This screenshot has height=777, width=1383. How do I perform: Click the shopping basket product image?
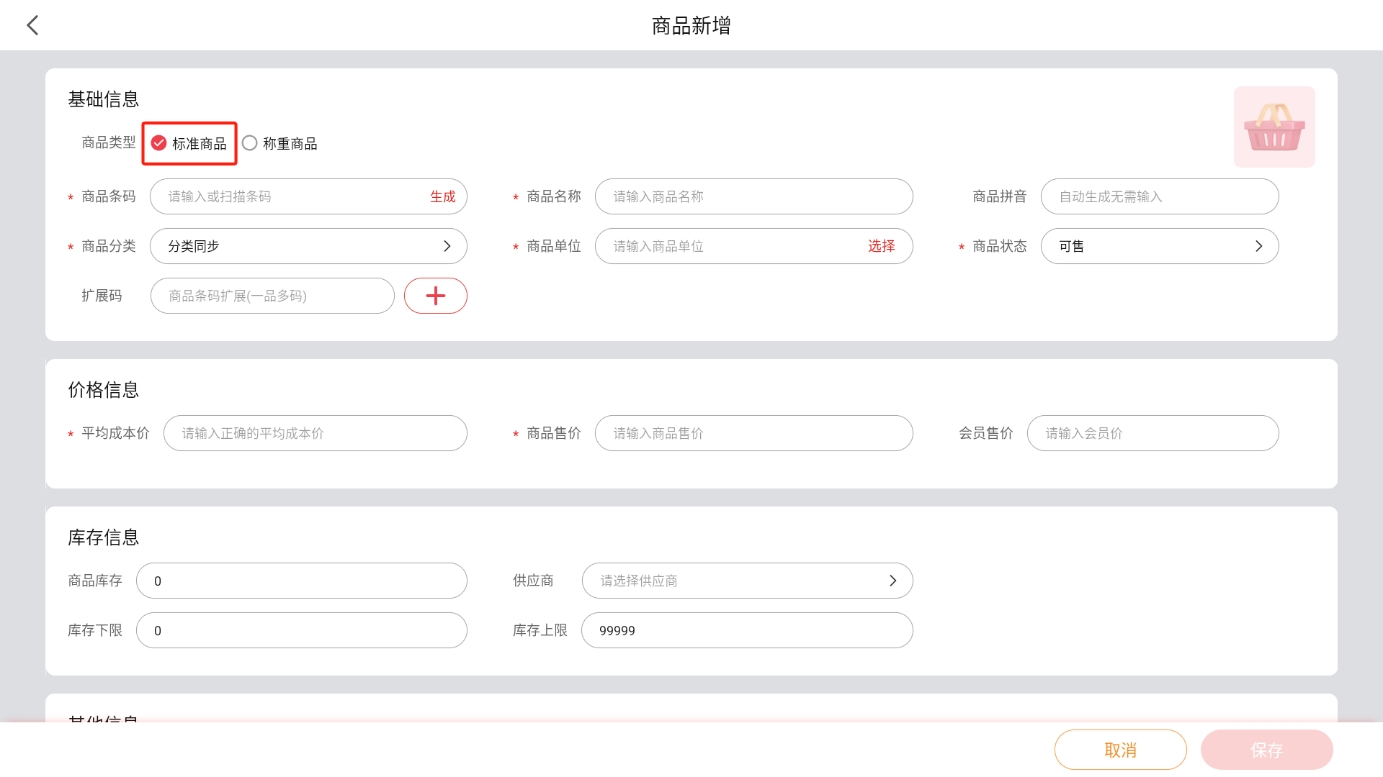tap(1273, 127)
